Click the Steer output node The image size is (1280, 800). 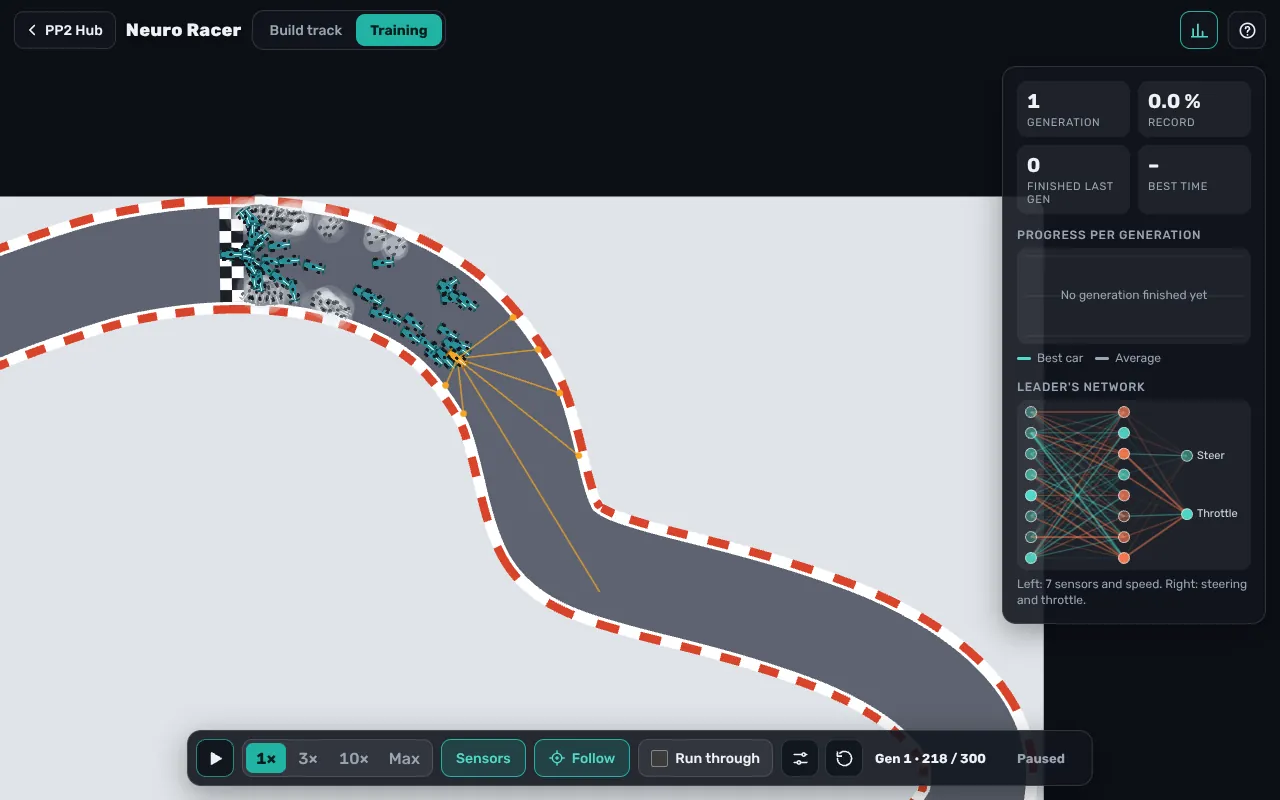click(1187, 455)
